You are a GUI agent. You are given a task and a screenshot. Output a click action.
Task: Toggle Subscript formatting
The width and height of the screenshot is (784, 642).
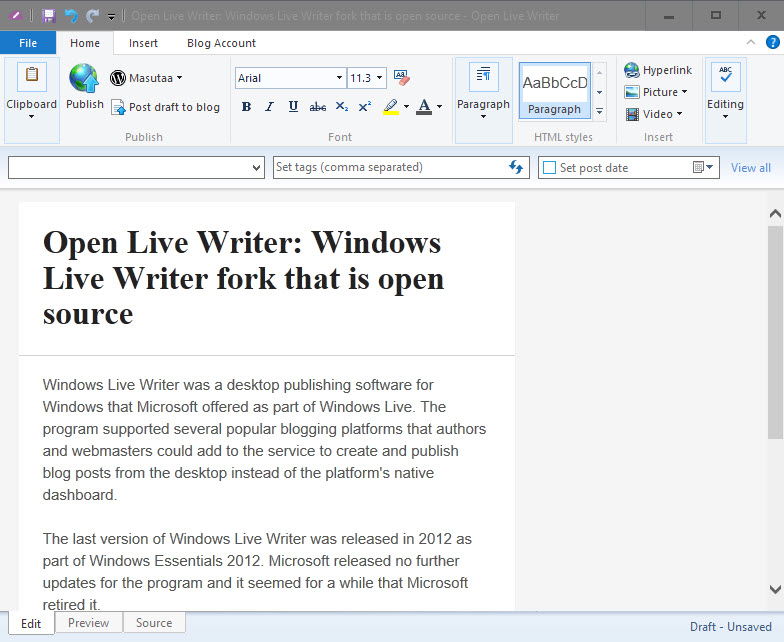(x=342, y=106)
